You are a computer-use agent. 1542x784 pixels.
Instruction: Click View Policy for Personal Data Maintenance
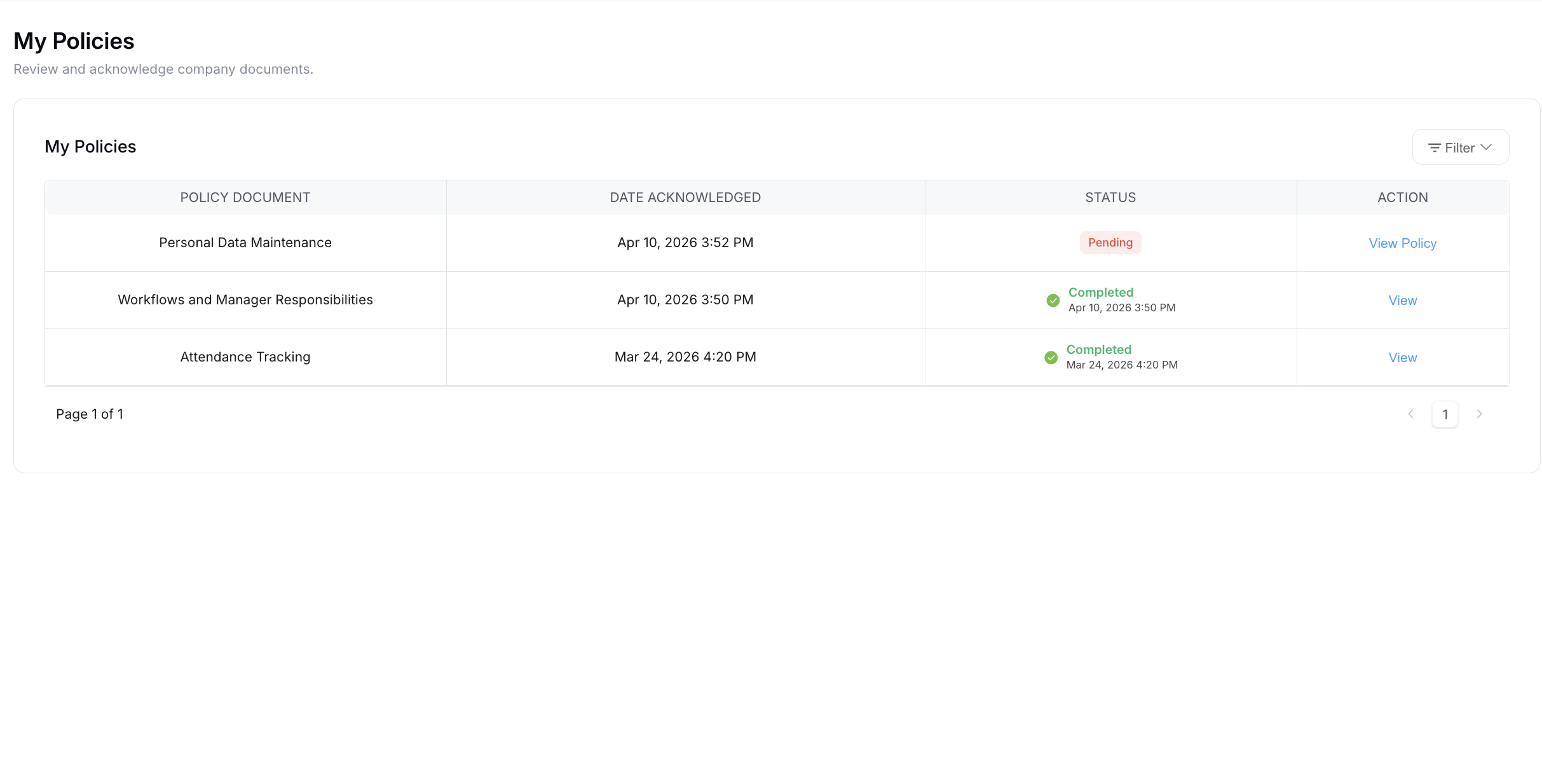click(x=1402, y=243)
